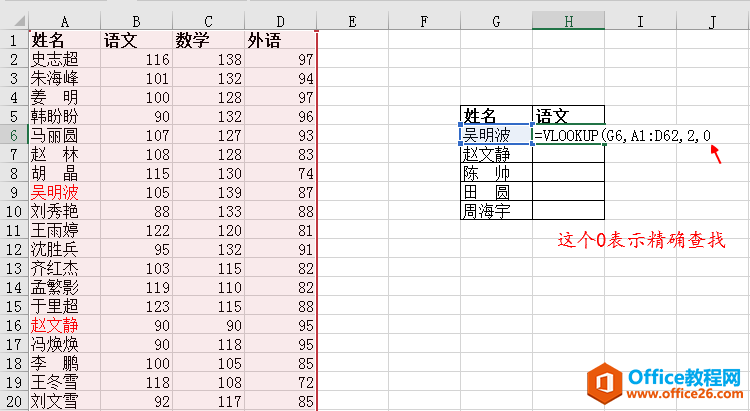750x411 pixels.
Task: Click the name cell 刘秀艳
Action: point(65,211)
